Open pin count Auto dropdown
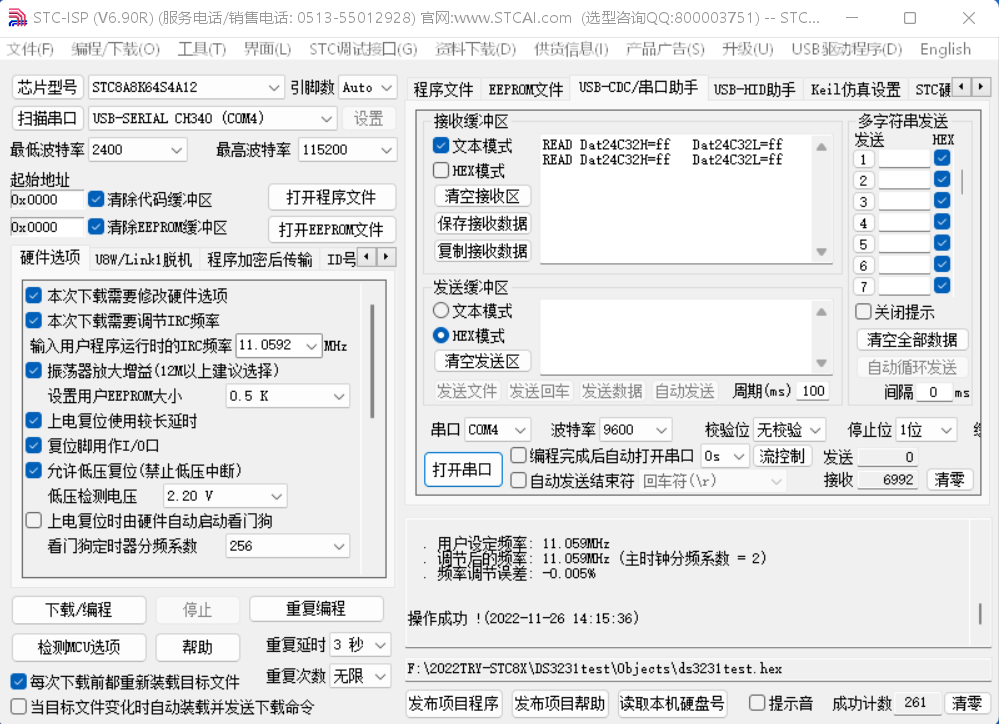Viewport: 999px width, 724px height. [368, 87]
